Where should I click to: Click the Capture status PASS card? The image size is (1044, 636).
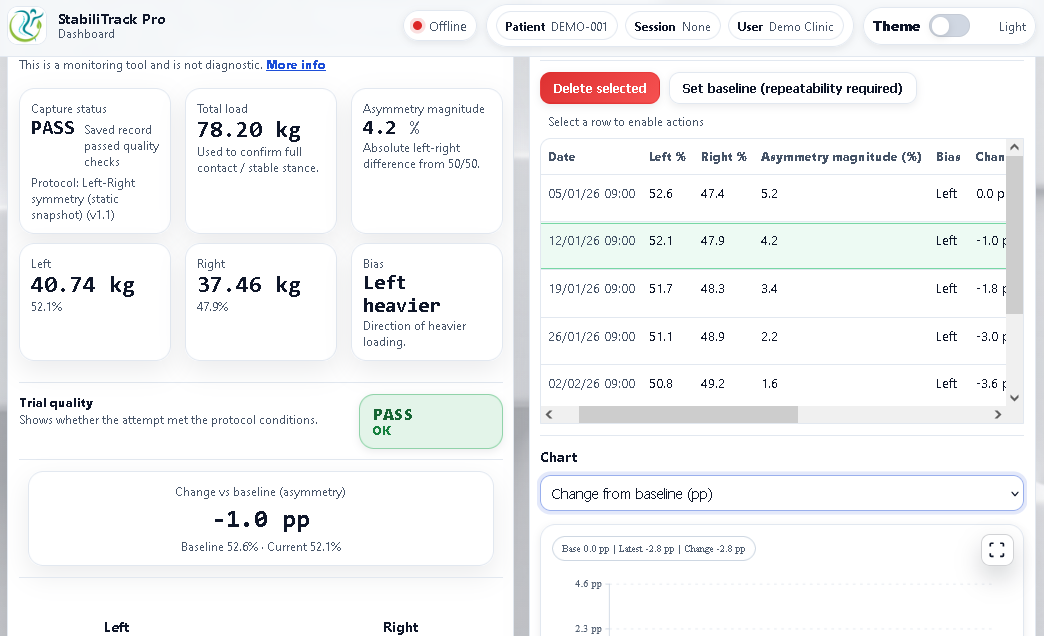95,161
